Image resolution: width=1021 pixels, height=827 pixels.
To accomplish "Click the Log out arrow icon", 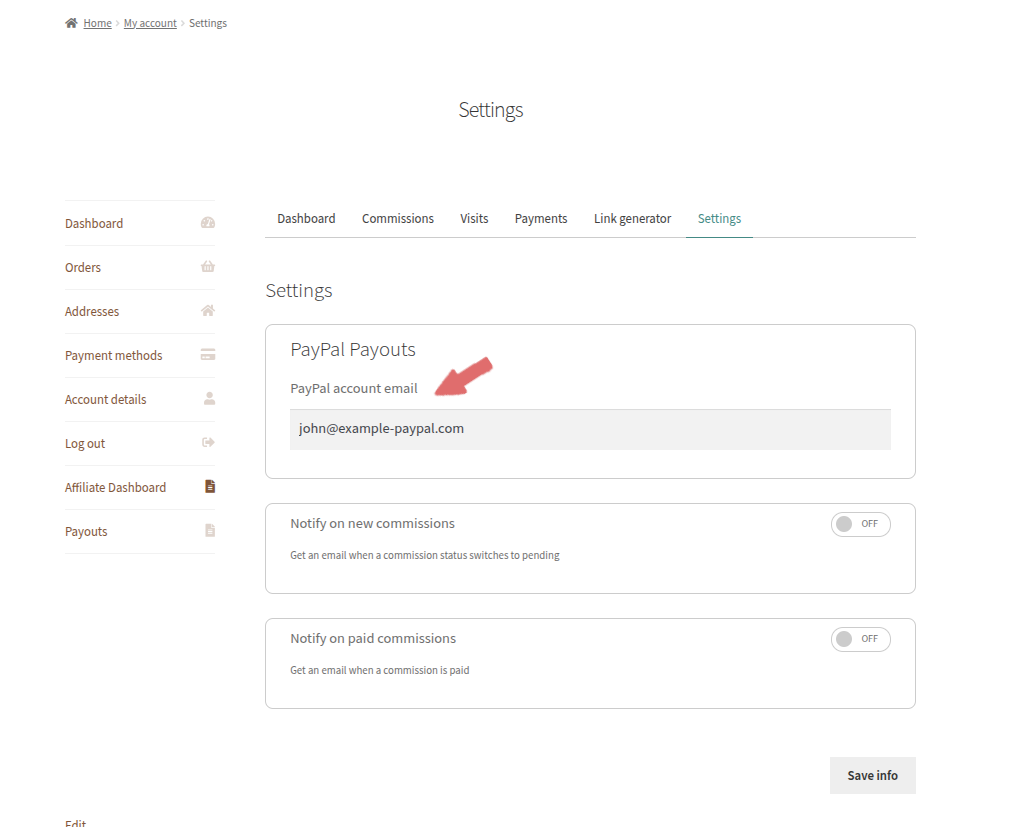I will pyautogui.click(x=208, y=443).
